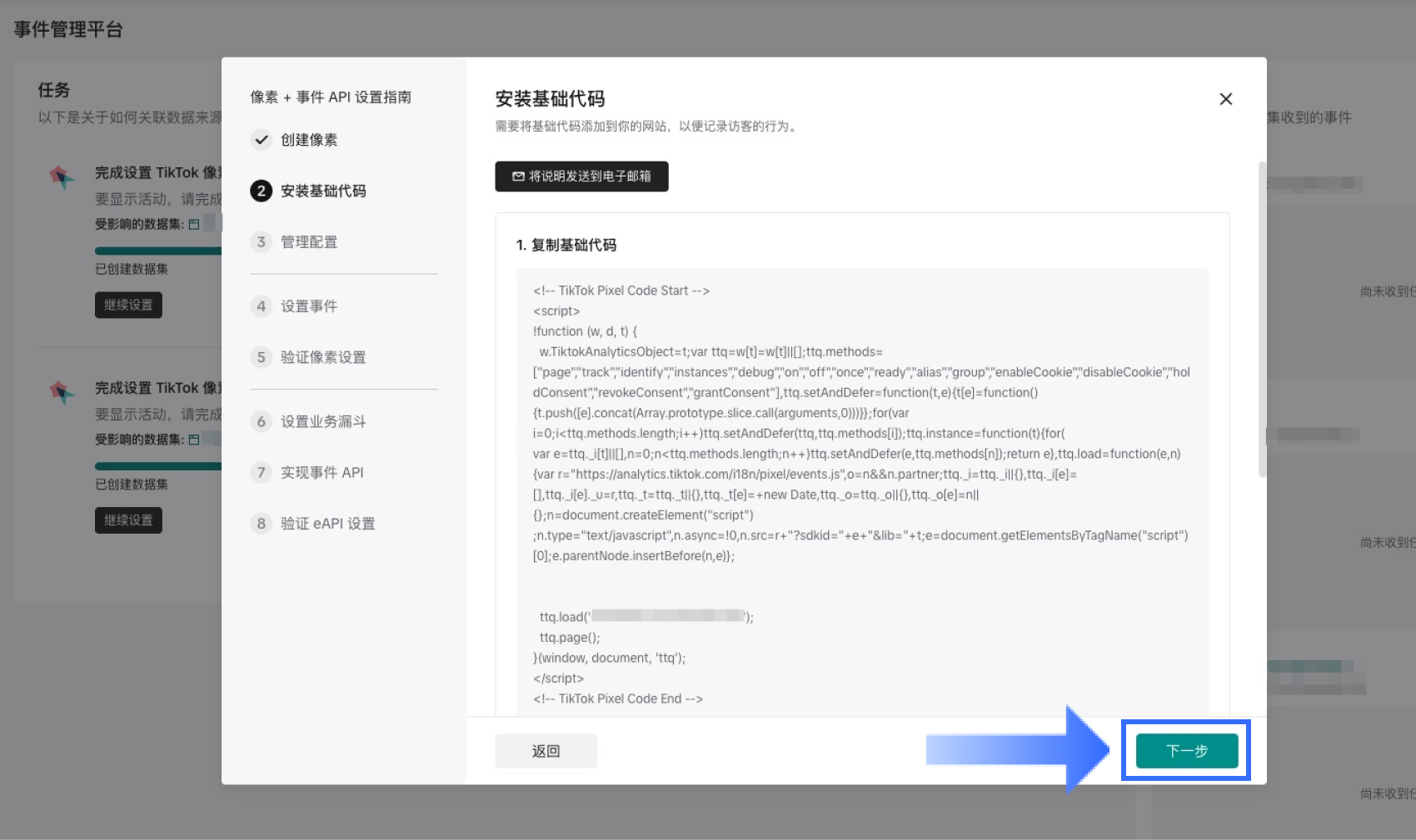Viewport: 1416px width, 840px height.
Task: Open step 3 管理配置
Action: coord(294,242)
